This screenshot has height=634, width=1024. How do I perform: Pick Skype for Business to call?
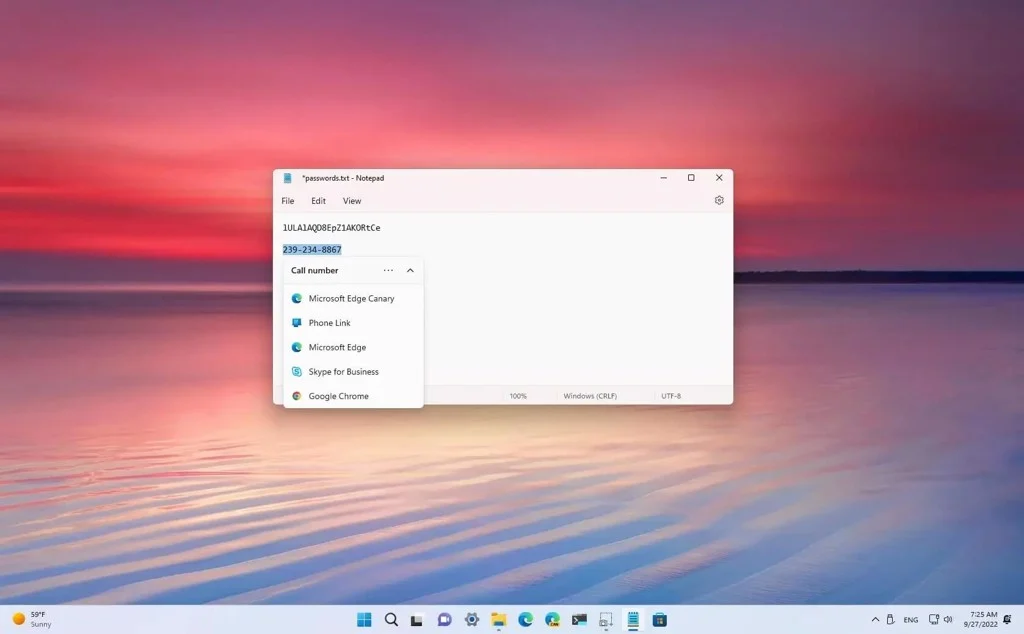tap(353, 372)
